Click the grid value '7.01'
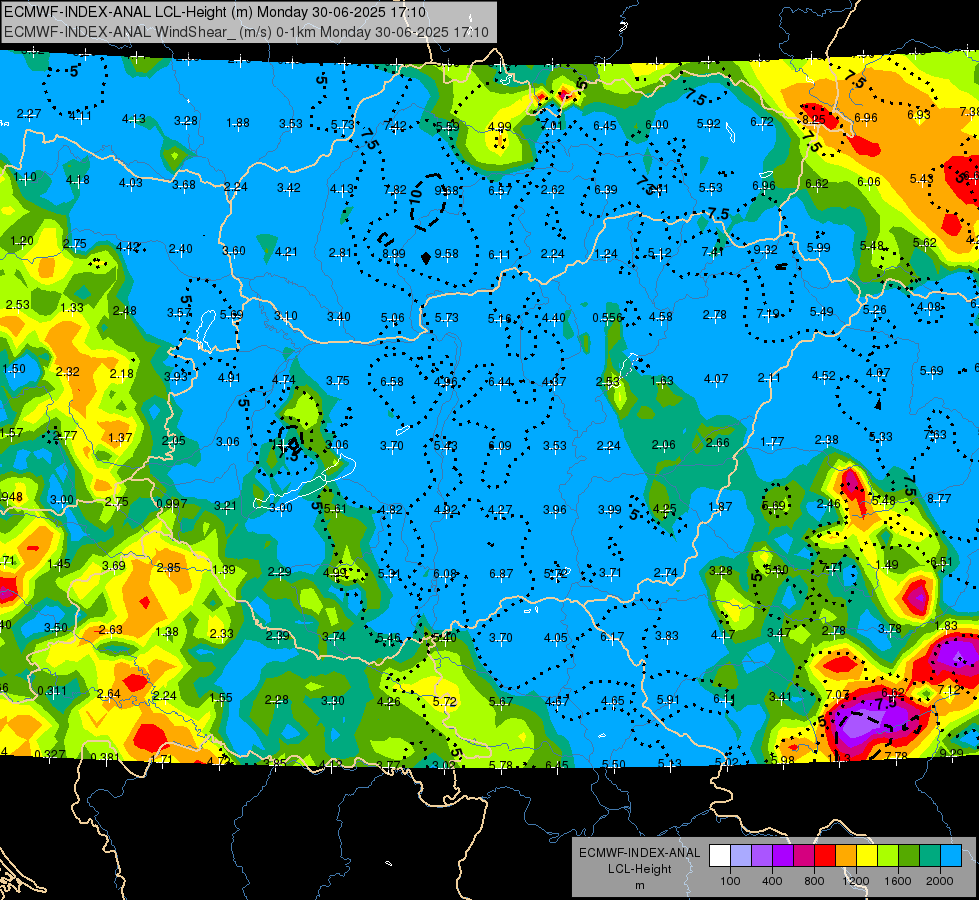Viewport: 979px width, 900px height. pyautogui.click(x=552, y=126)
